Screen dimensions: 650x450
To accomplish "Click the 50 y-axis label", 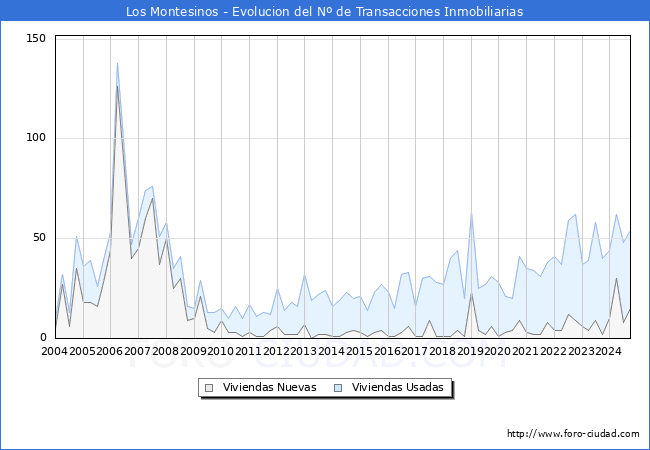I will click(39, 237).
